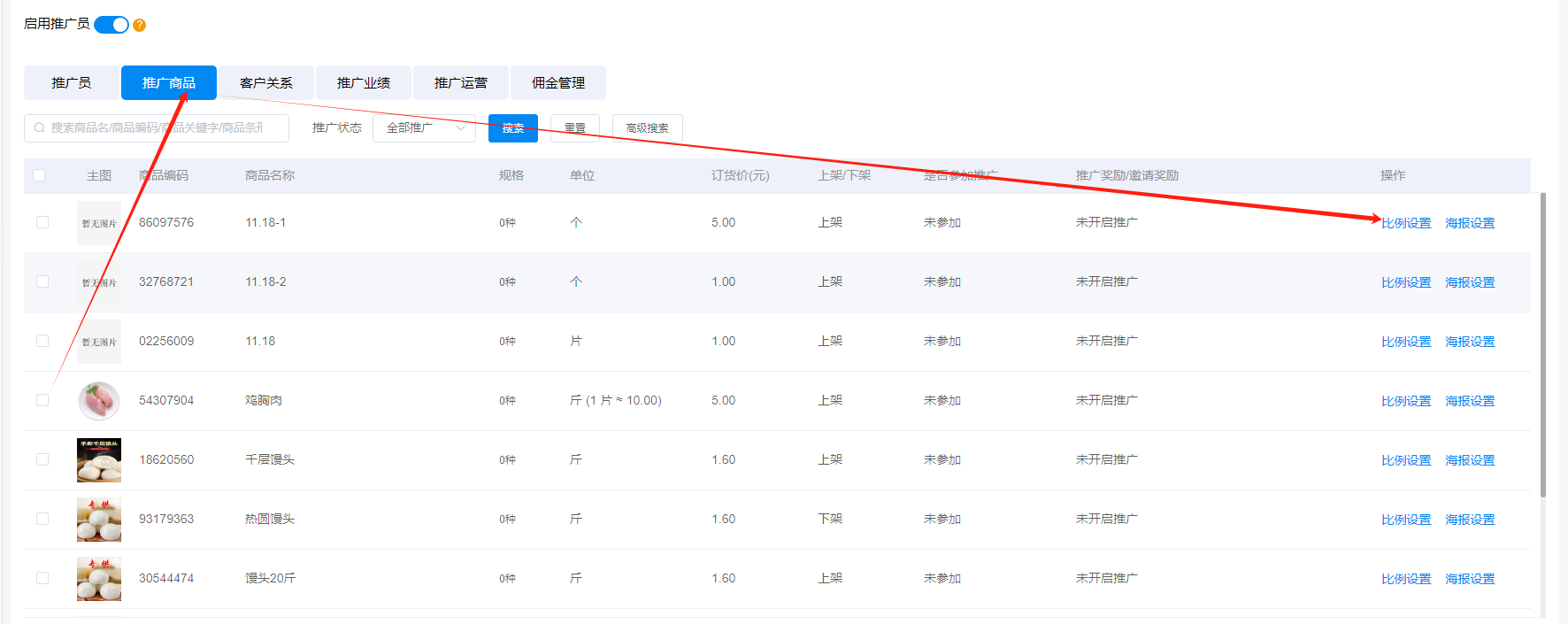Open 比例设置 for product 11.18-1
Viewport: 1568px width, 624px height.
(x=1406, y=223)
